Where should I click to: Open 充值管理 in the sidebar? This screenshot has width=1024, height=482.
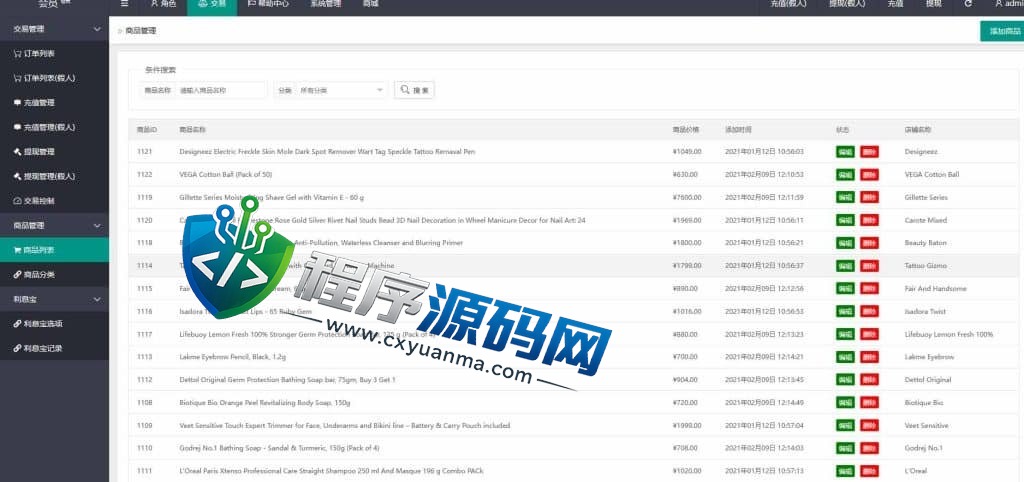[x=54, y=103]
